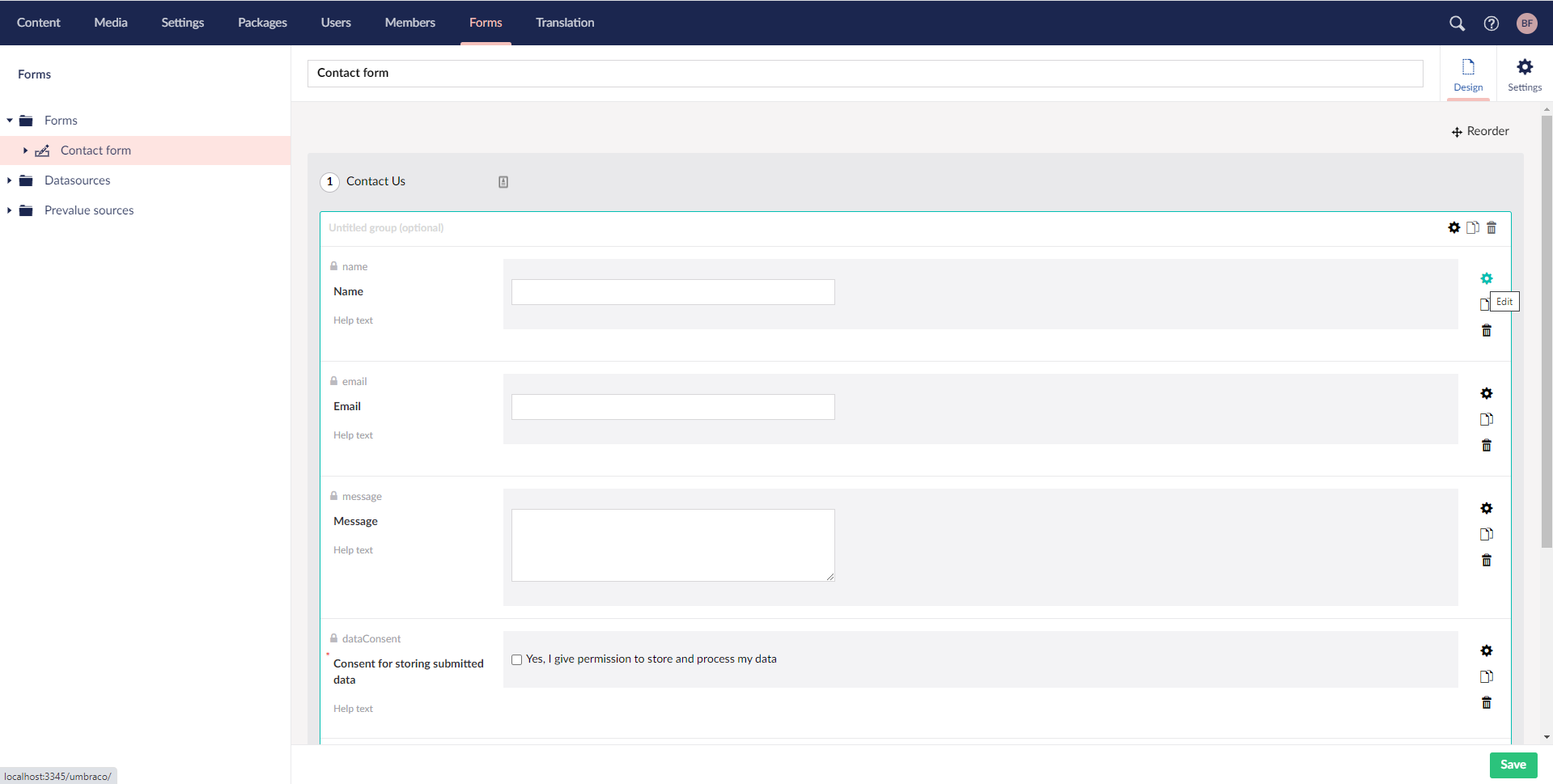Screen dimensions: 1553x784
Task: Copy the Email field
Action: tap(1487, 419)
